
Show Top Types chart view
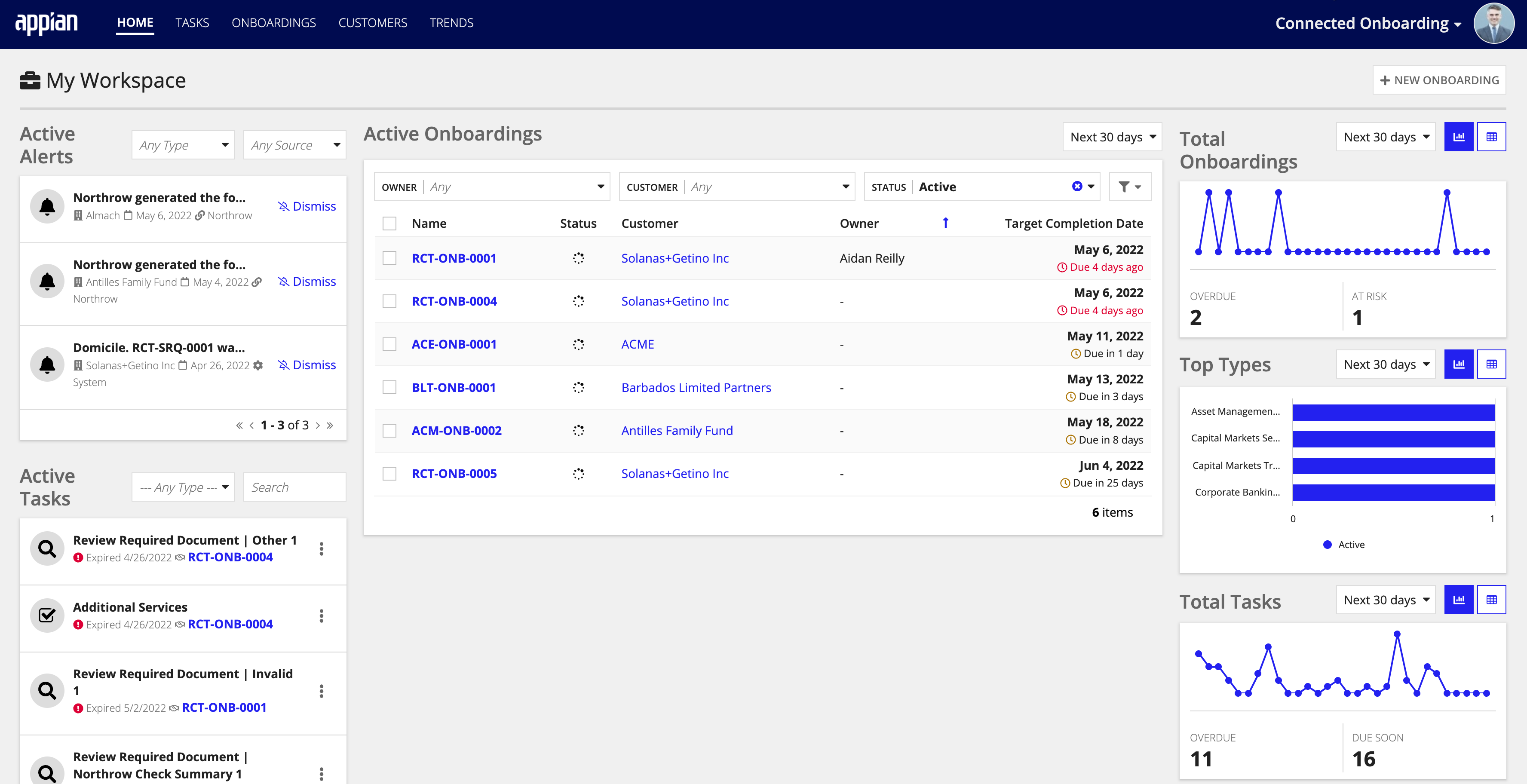click(1459, 364)
